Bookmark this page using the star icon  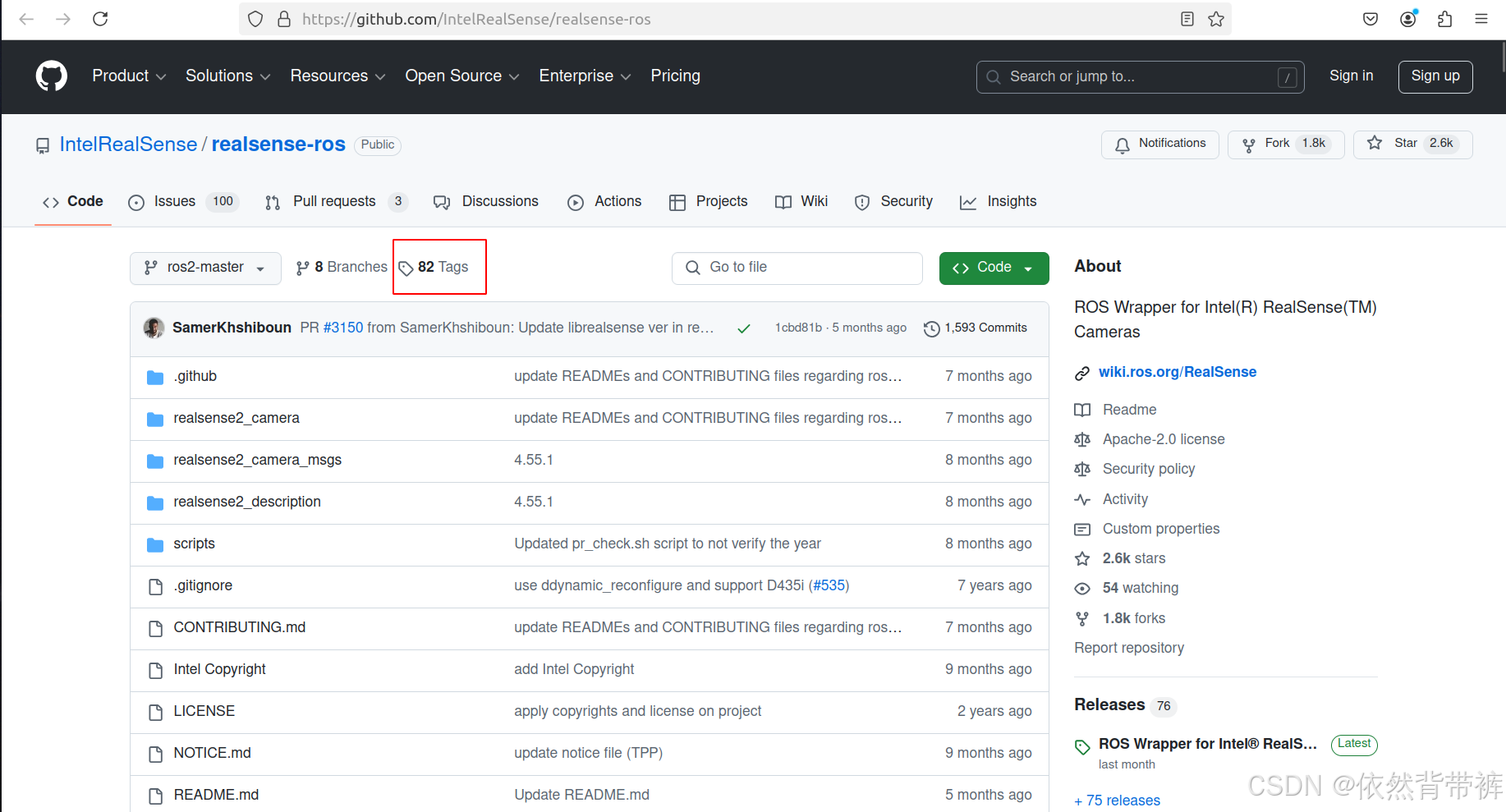[1216, 19]
